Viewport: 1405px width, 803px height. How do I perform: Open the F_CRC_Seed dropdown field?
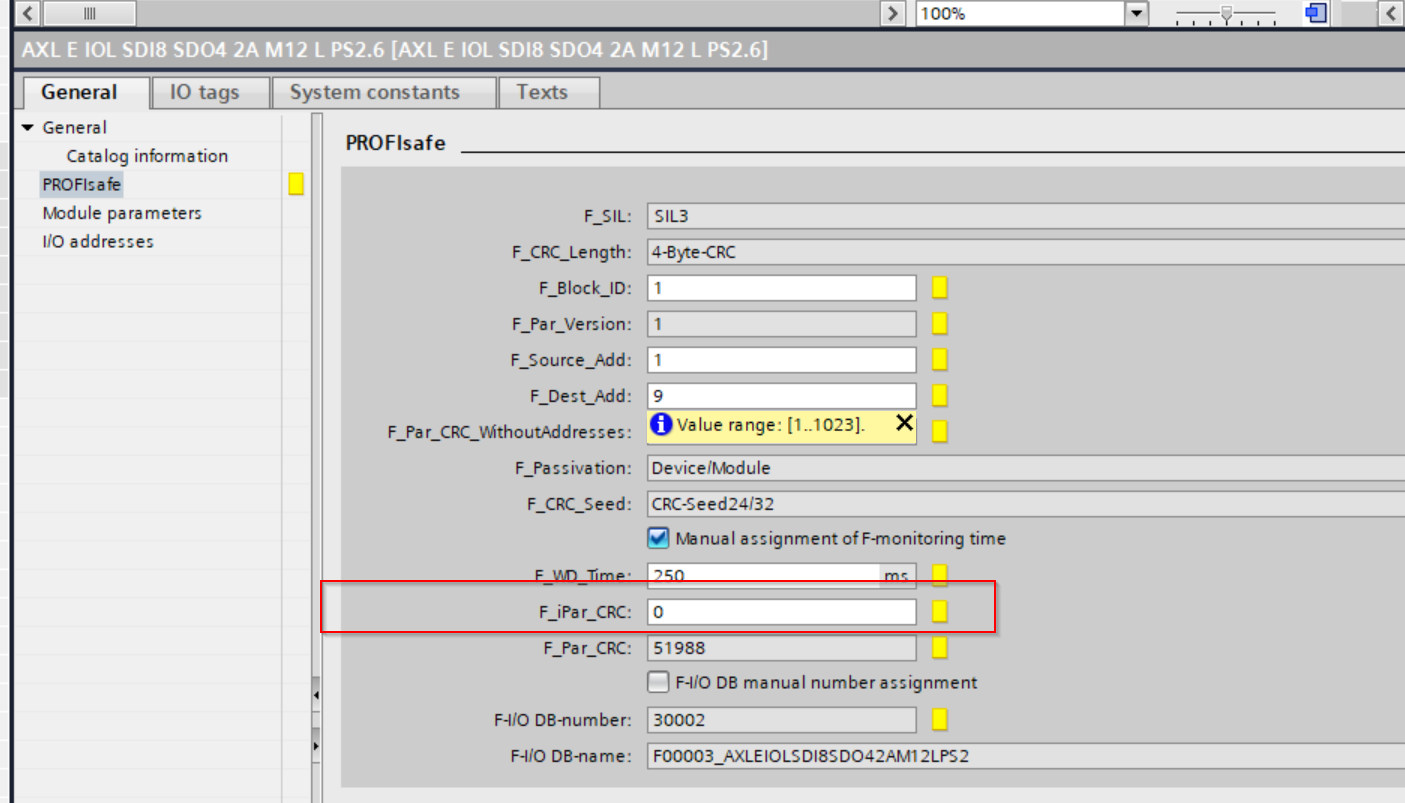(1025, 504)
